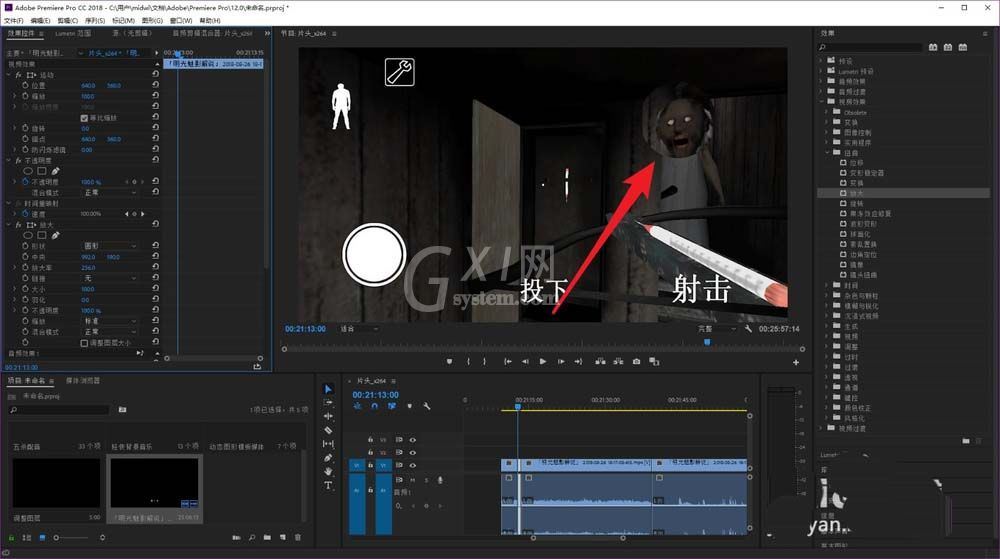1000x559 pixels.
Task: Open the Program monitor zoom level dropdown
Action: pos(360,329)
